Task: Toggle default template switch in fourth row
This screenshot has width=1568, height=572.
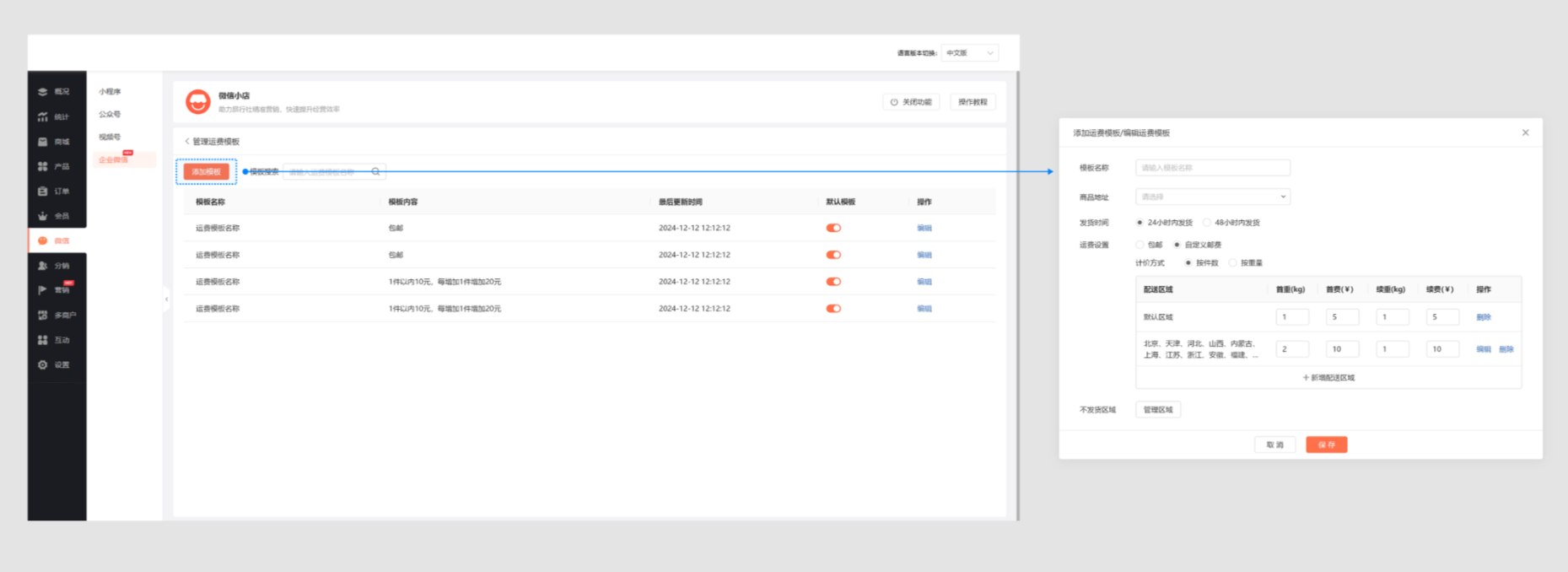Action: click(833, 309)
